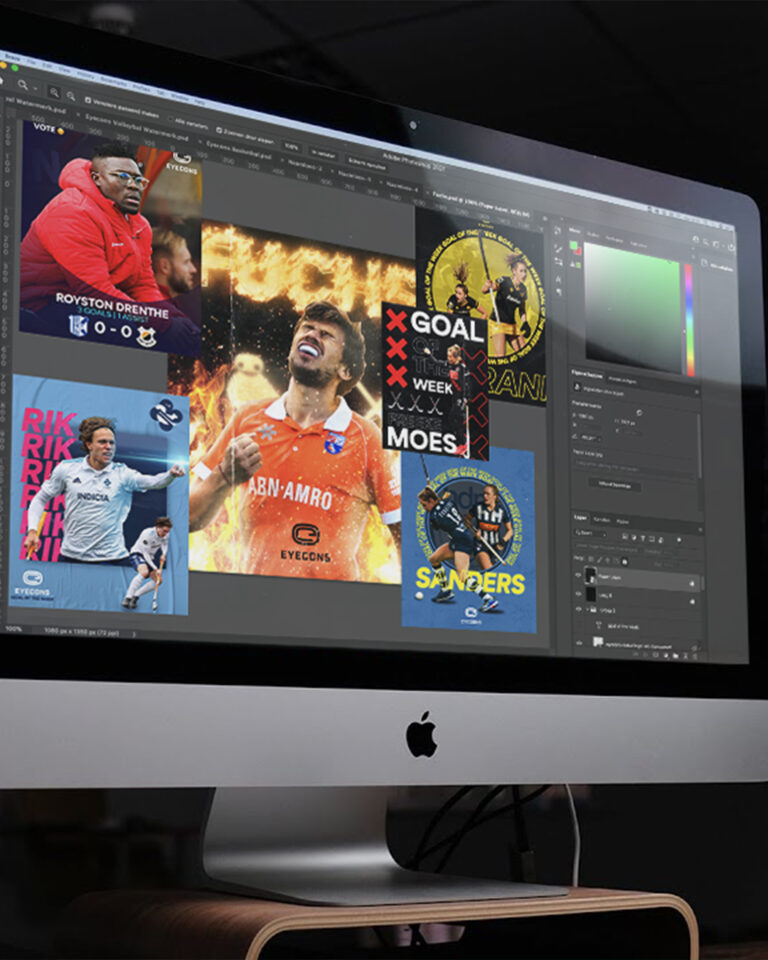Switch to second tab beside Eigenschappen
The width and height of the screenshot is (768, 960).
623,380
